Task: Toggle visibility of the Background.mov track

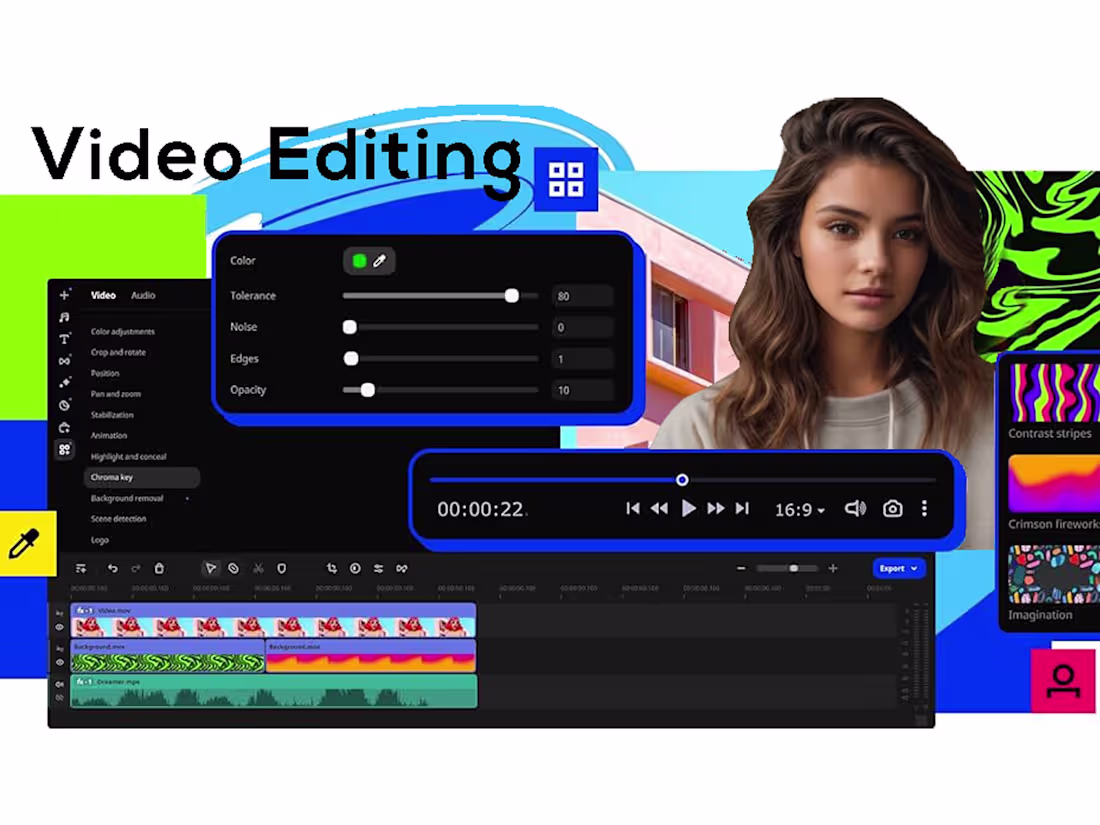Action: (x=59, y=661)
